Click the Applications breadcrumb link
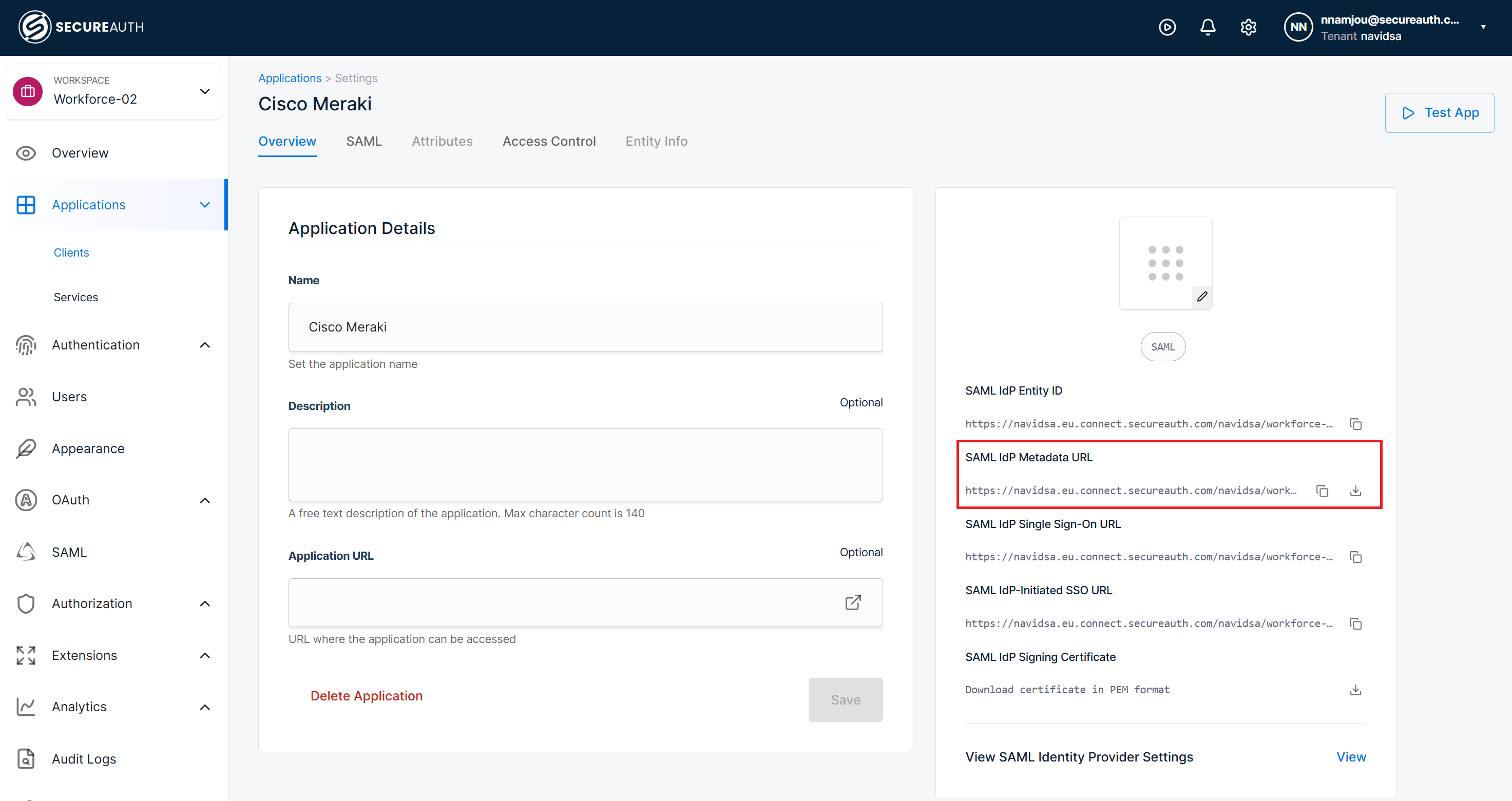The image size is (1512, 801). point(290,78)
